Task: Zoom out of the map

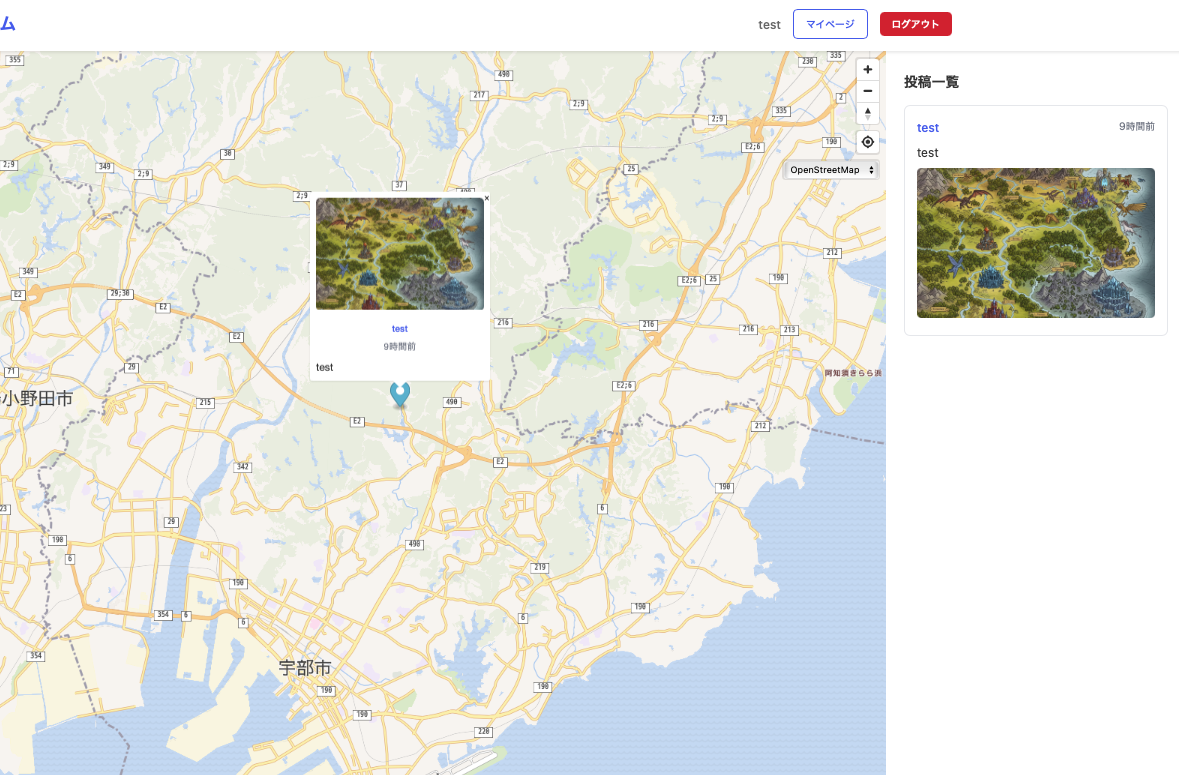Action: (x=867, y=91)
